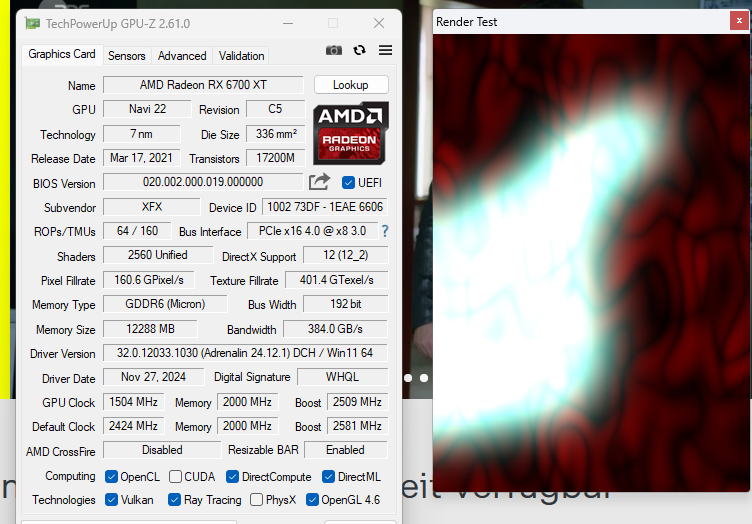Image resolution: width=752 pixels, height=524 pixels.
Task: Click the Lookup button
Action: pyautogui.click(x=351, y=85)
